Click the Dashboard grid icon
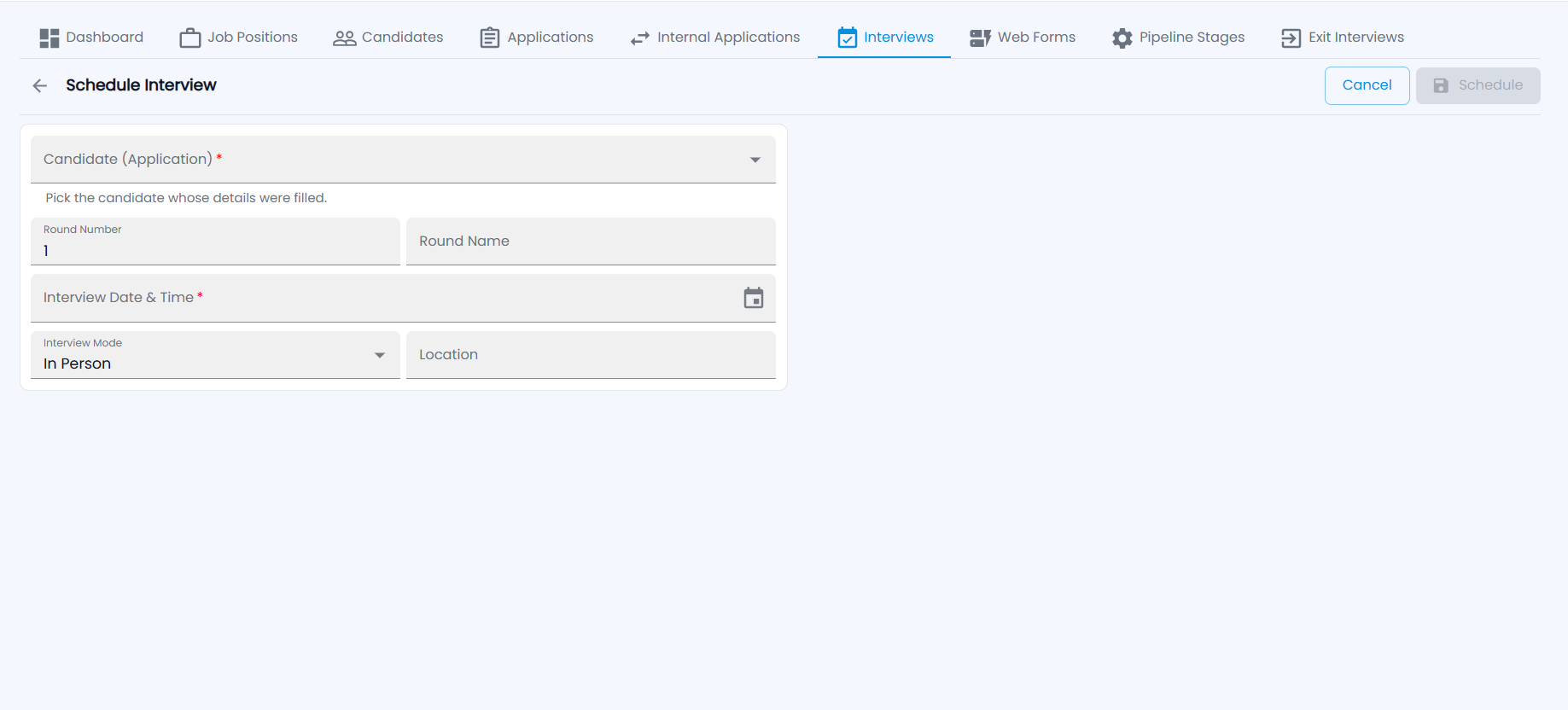Viewport: 1568px width, 710px height. click(x=50, y=38)
